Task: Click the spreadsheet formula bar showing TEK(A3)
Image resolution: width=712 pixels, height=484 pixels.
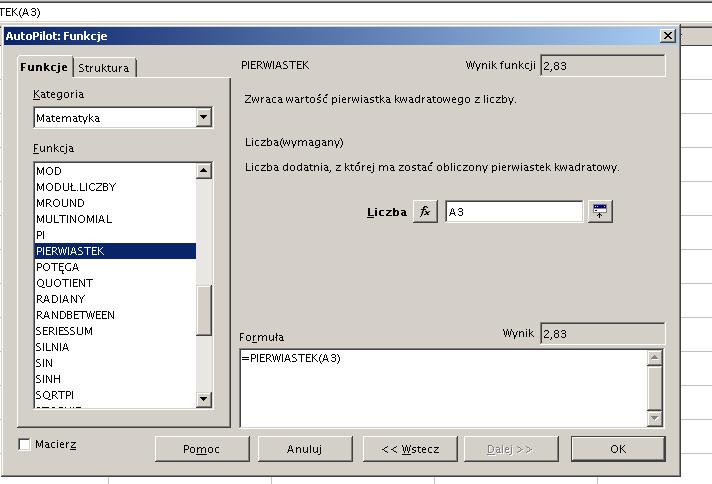Action: [354, 12]
